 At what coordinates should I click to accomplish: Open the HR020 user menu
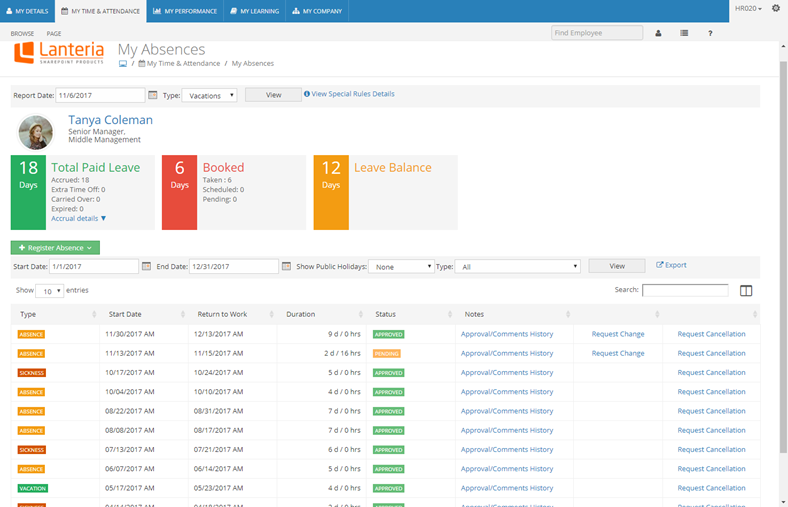(x=748, y=9)
